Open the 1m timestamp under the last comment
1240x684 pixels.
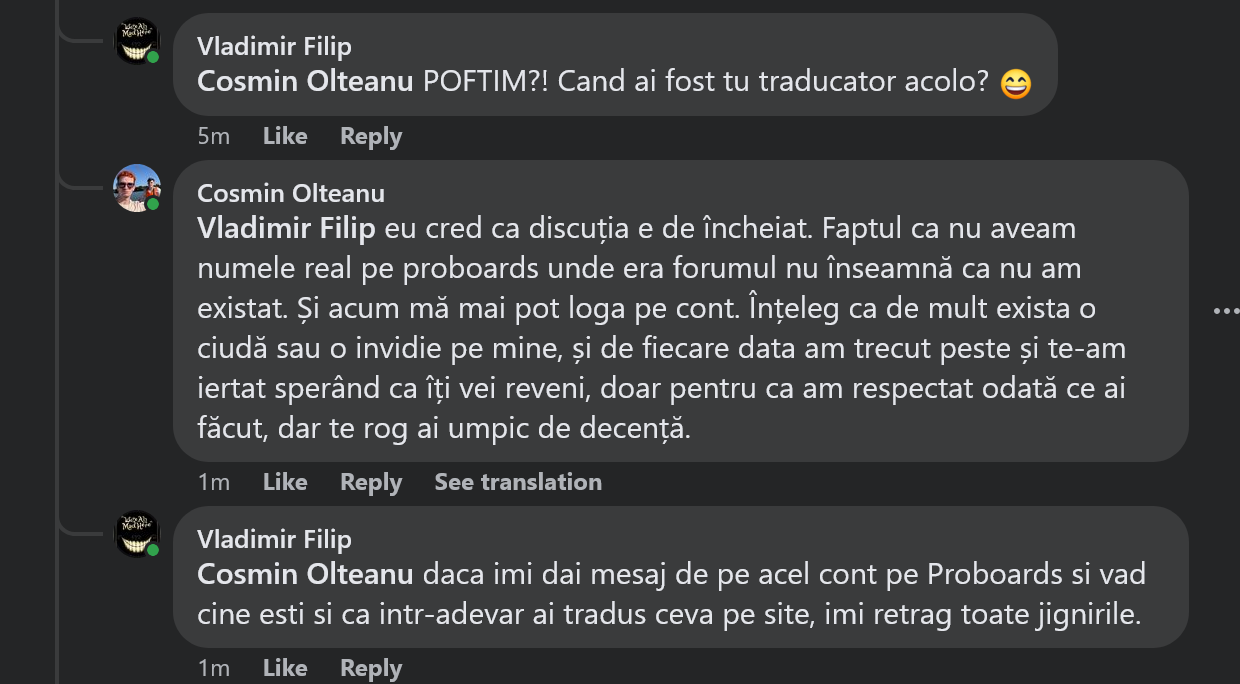(x=214, y=668)
